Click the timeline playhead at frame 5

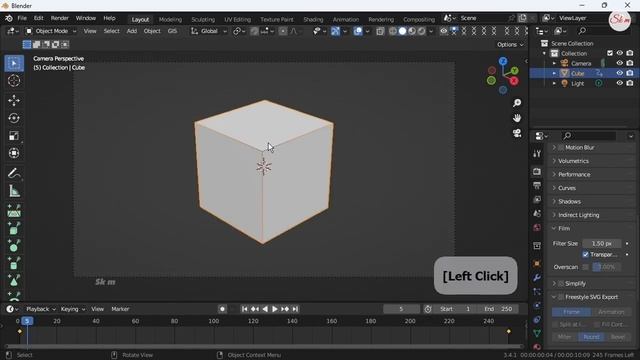27,321
